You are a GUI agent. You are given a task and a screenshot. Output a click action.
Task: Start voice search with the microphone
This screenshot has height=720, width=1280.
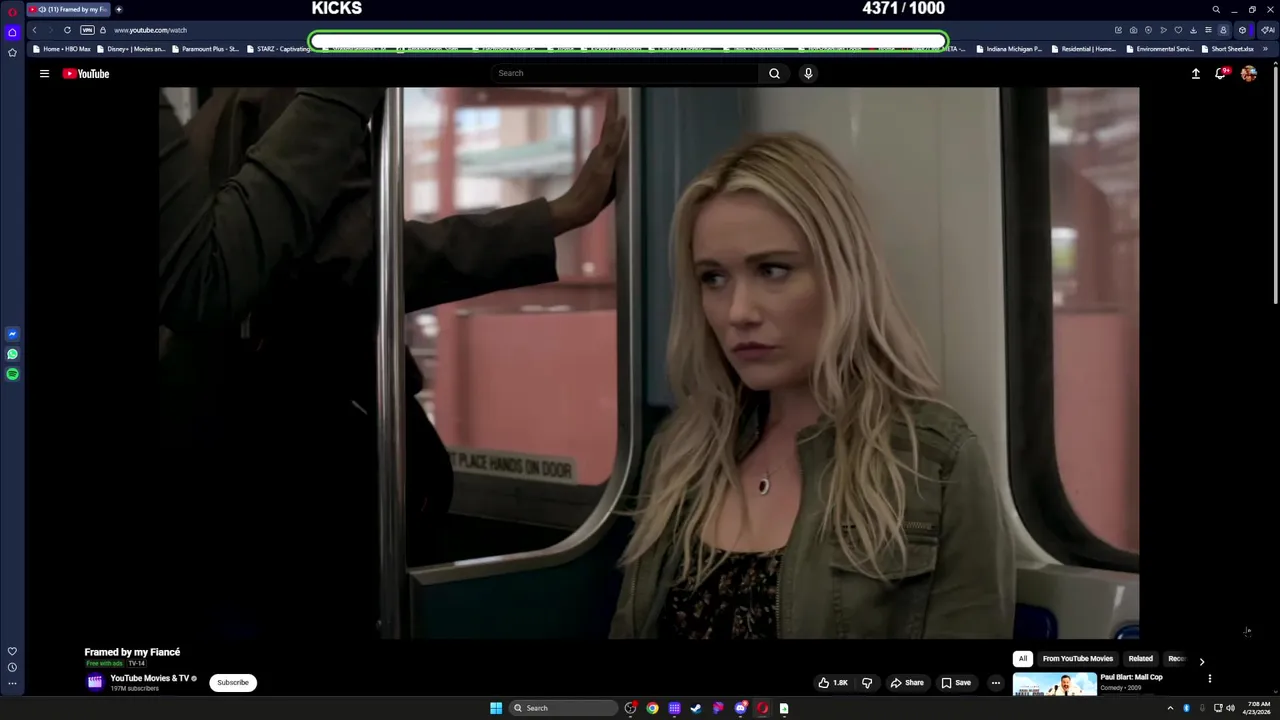[808, 73]
